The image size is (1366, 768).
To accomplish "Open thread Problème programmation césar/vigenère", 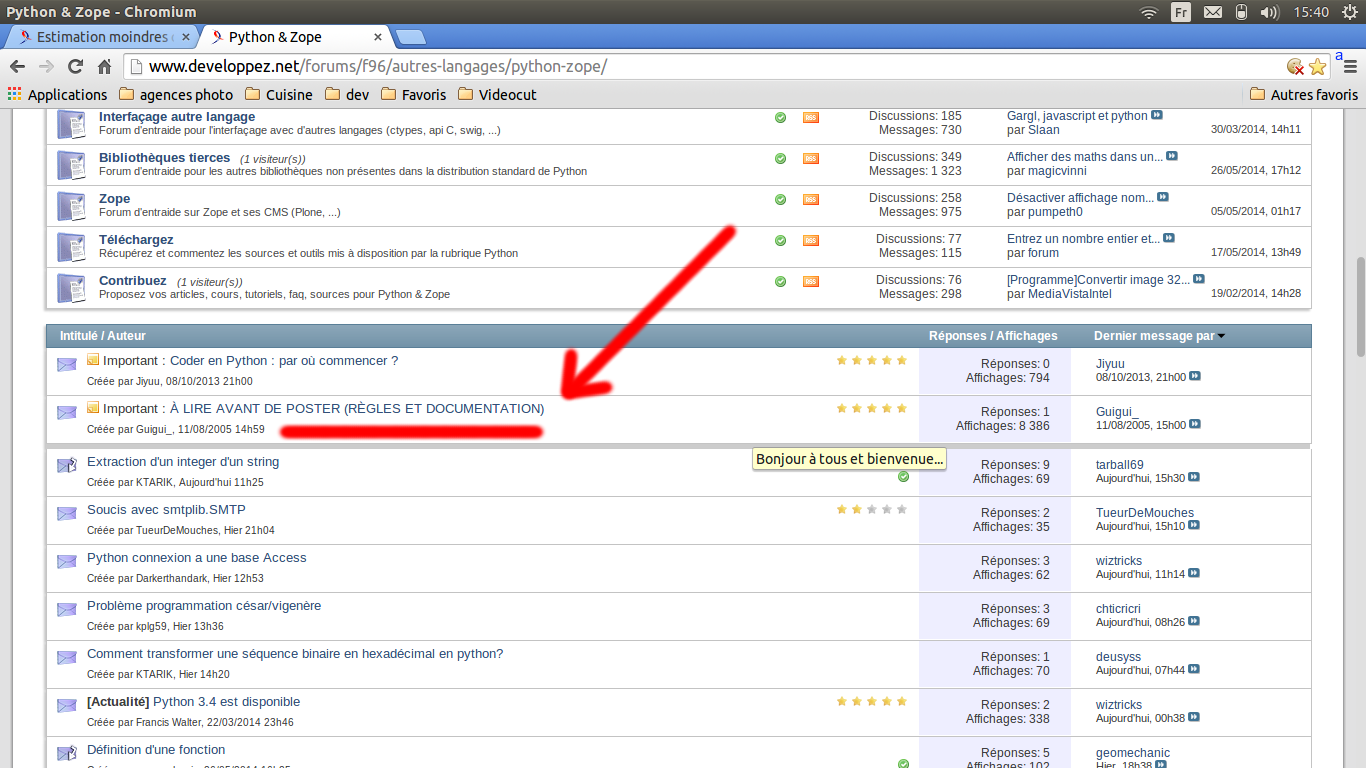I will pos(204,606).
